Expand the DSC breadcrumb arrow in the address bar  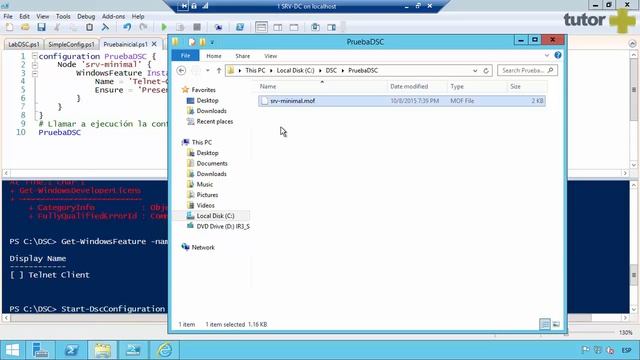tap(342, 71)
